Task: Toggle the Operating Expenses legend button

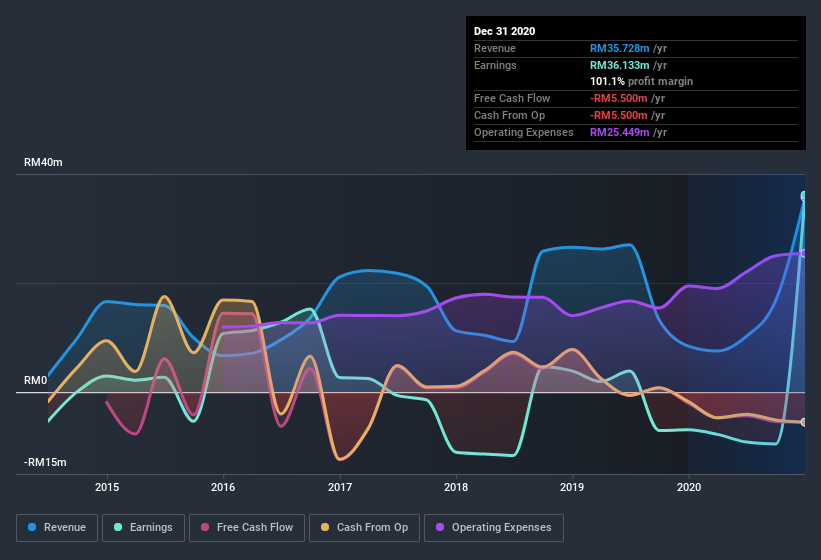Action: pos(494,528)
